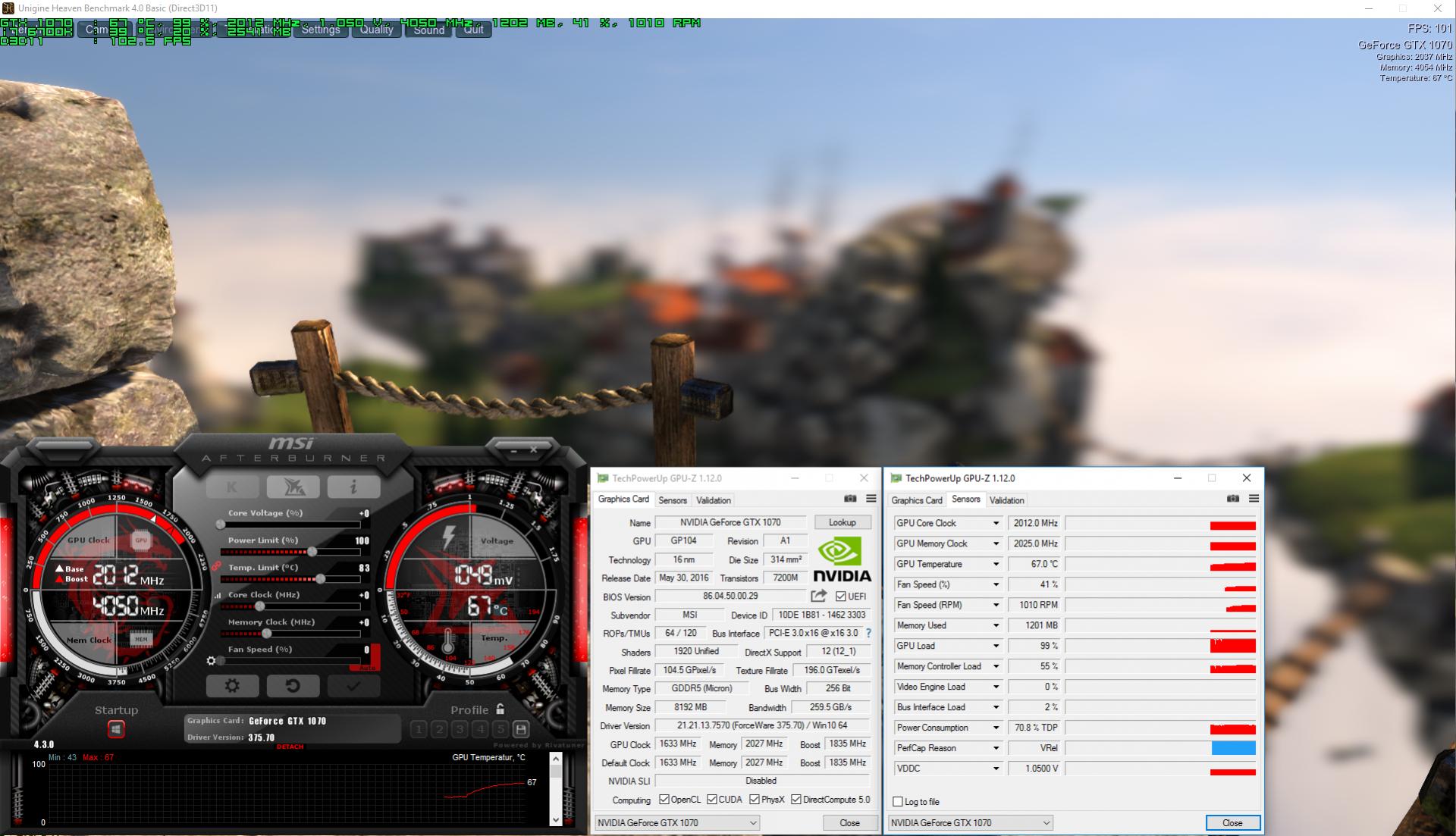Screen dimensions: 1456x836
Task: Open hamburger menu in GPU-Z Sensors window
Action: click(x=1254, y=499)
